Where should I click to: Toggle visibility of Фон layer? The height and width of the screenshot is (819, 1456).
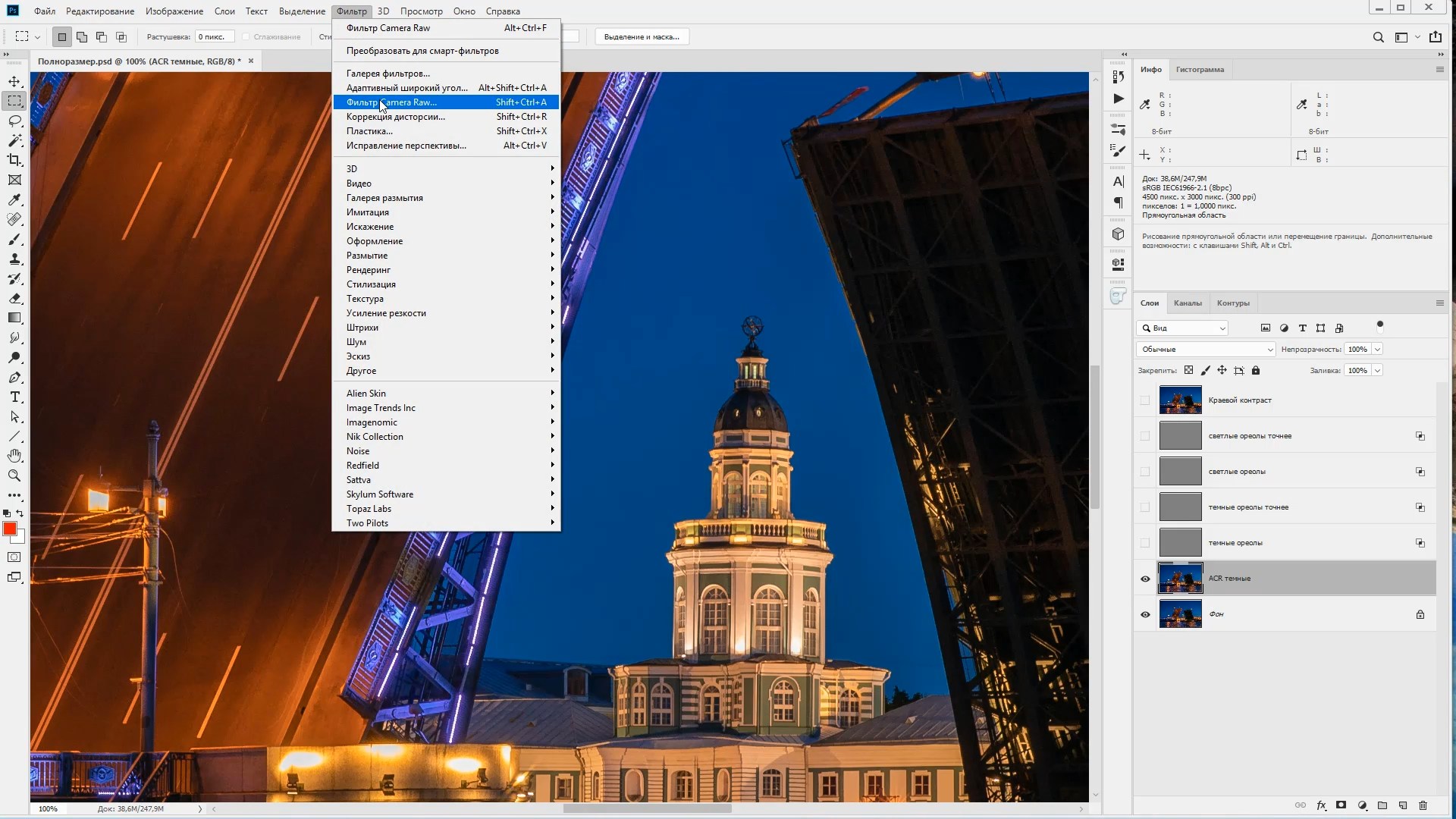[x=1144, y=614]
